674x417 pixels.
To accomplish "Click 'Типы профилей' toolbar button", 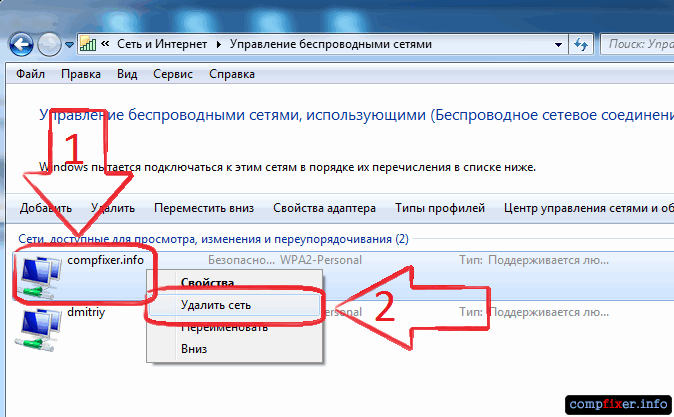I will [x=440, y=208].
